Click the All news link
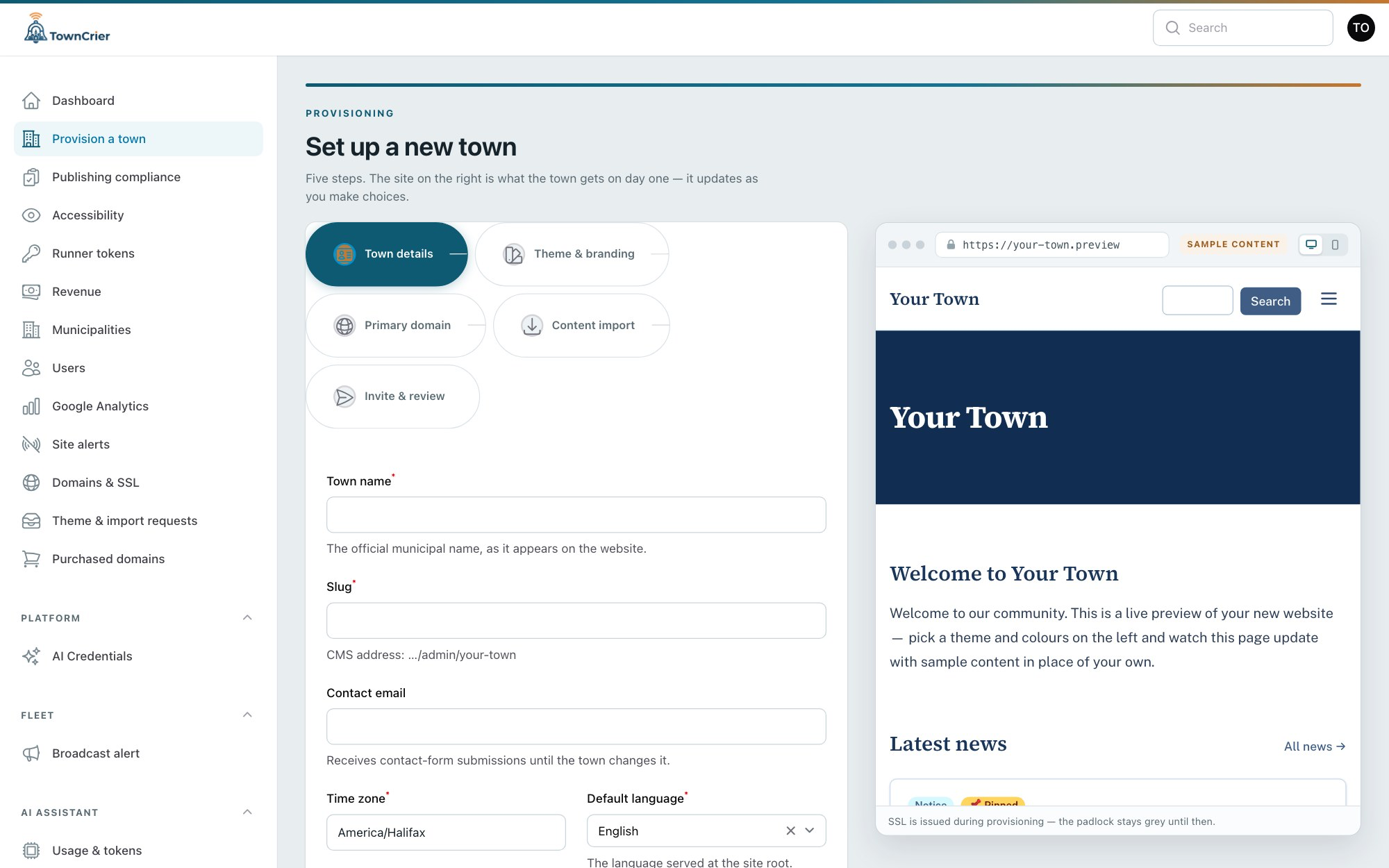1389x868 pixels. click(x=1315, y=746)
